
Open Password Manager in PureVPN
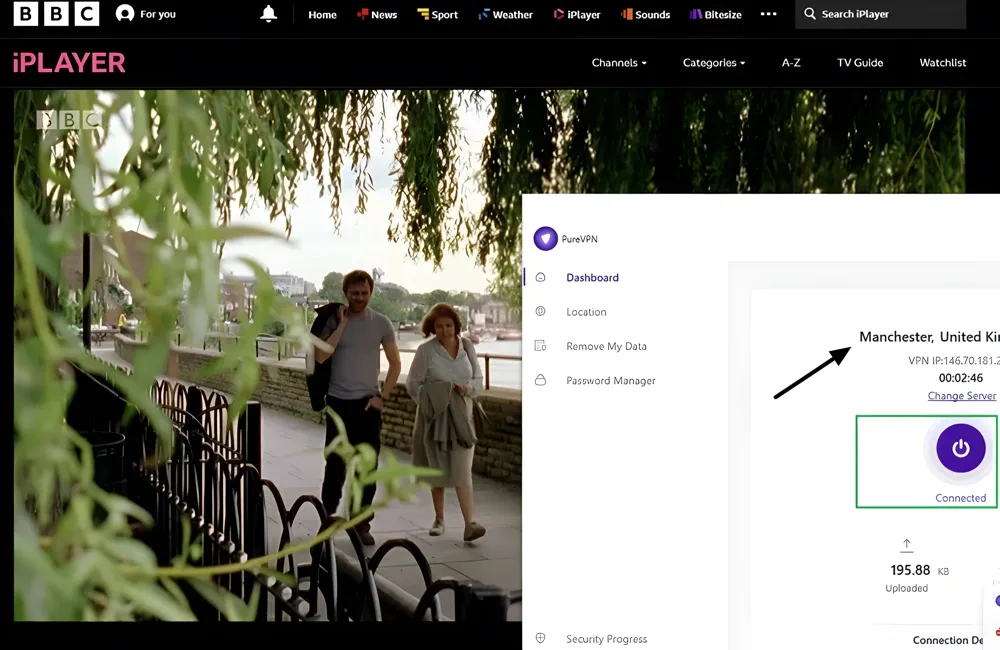pyautogui.click(x=611, y=381)
